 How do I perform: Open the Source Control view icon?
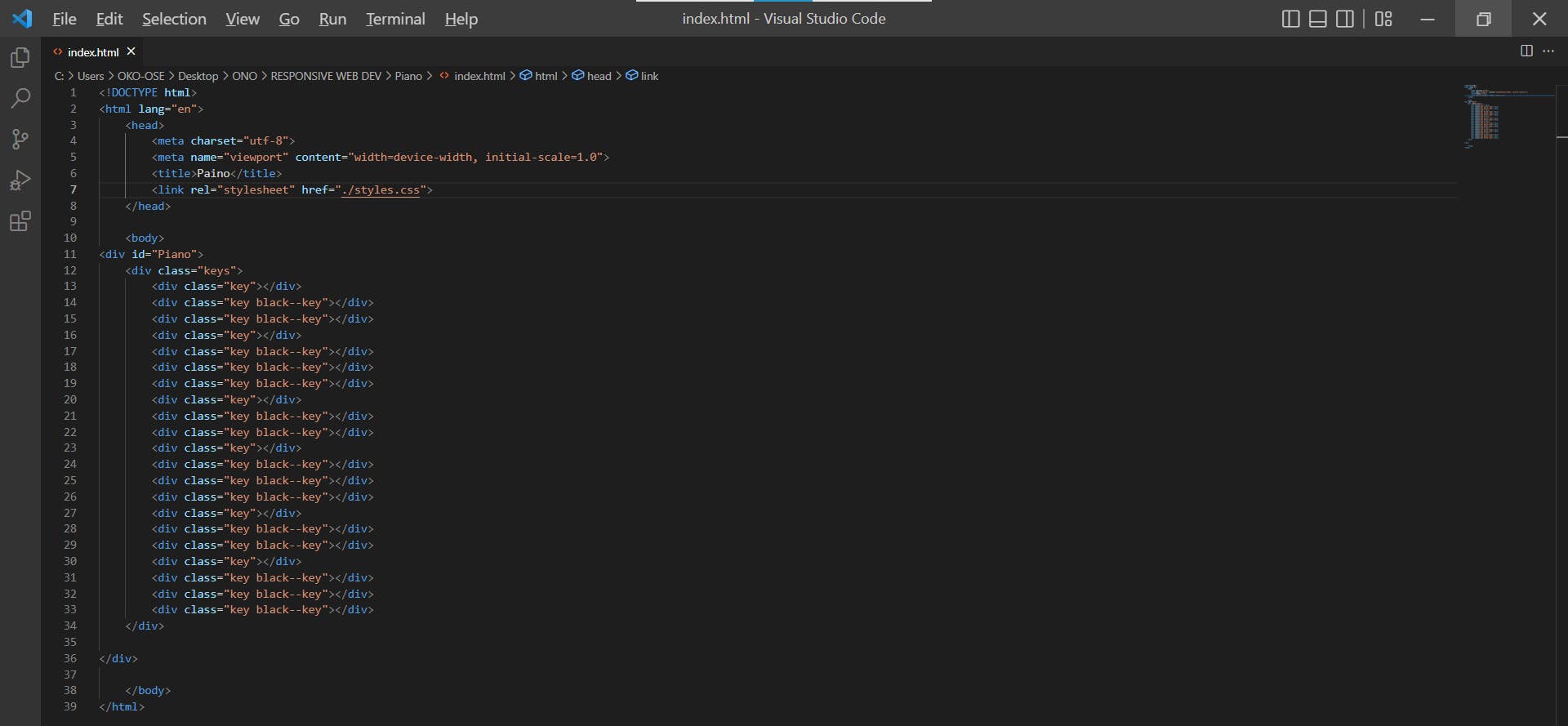point(20,139)
